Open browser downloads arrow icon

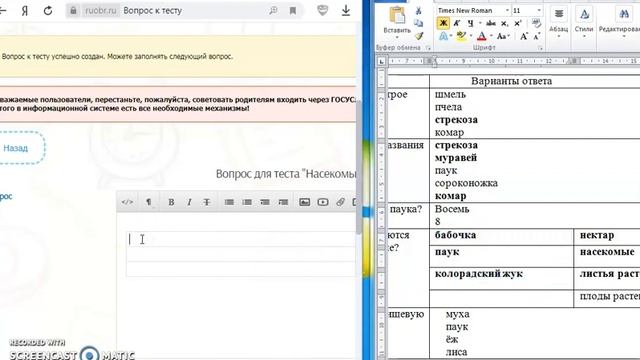click(x=346, y=10)
